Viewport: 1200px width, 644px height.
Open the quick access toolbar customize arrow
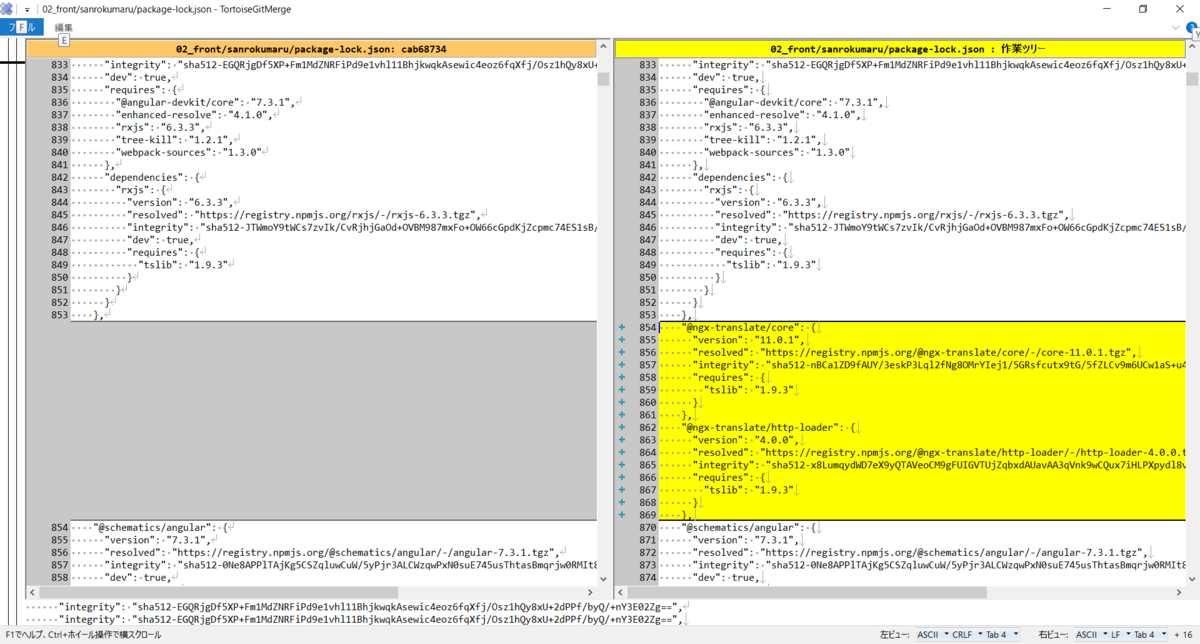[26, 9]
